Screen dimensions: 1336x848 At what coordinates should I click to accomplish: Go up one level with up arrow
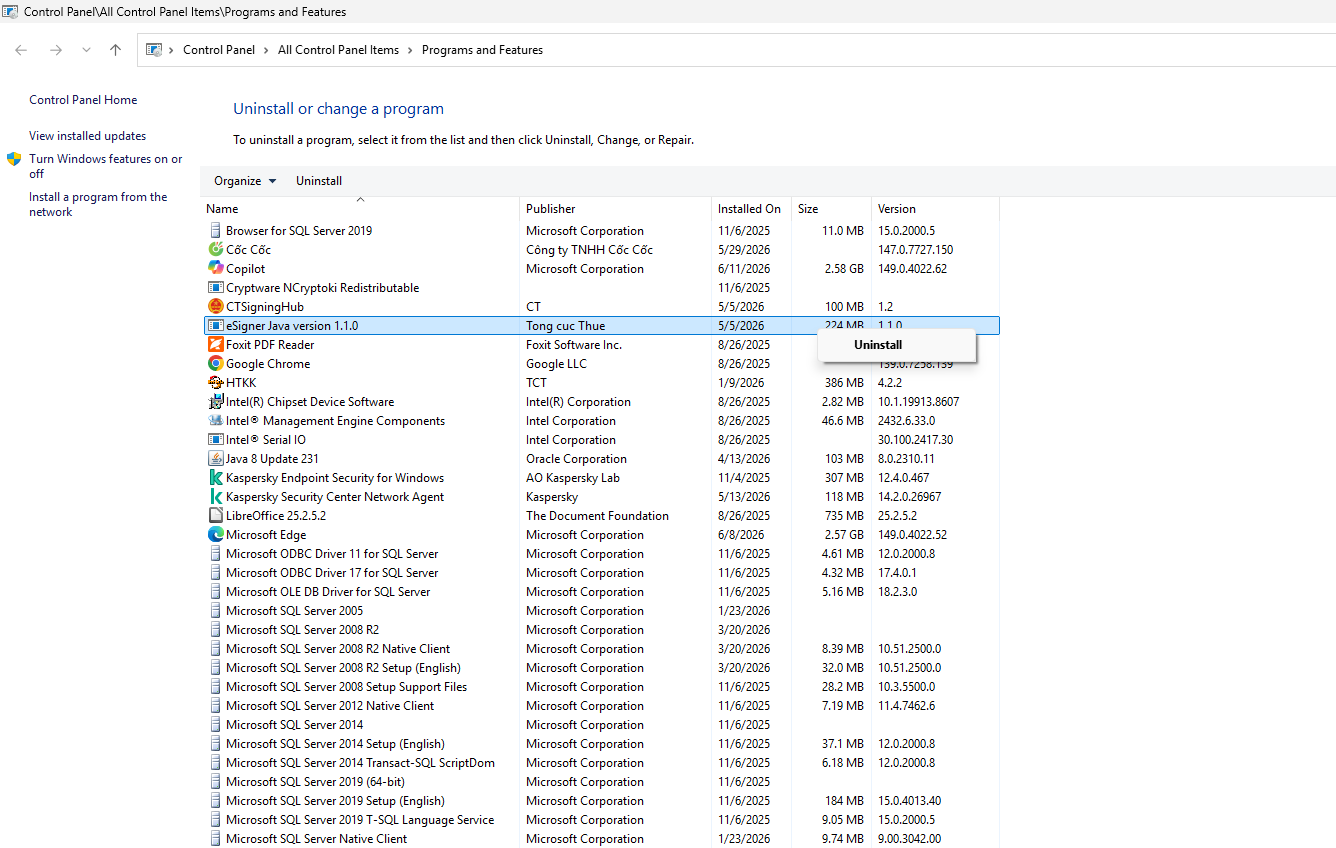click(116, 50)
